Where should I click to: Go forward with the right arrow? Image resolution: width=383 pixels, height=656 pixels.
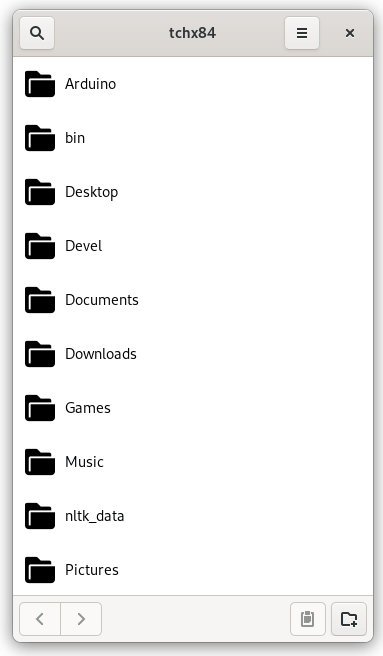(x=81, y=619)
